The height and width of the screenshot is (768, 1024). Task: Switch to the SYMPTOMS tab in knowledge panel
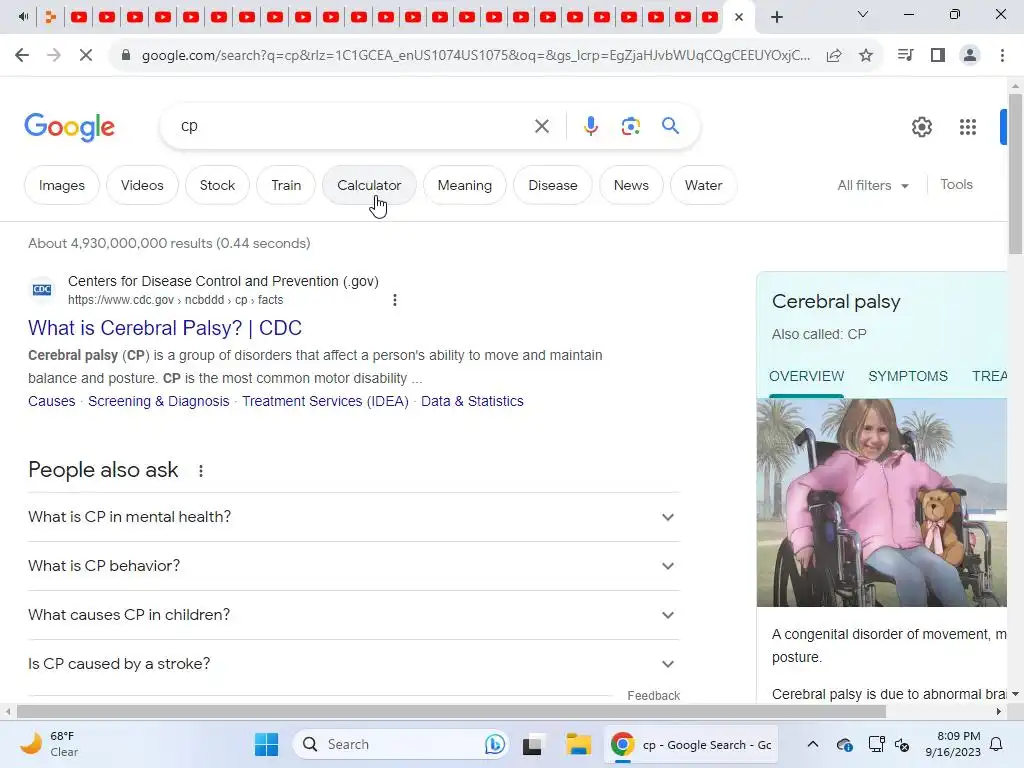908,376
